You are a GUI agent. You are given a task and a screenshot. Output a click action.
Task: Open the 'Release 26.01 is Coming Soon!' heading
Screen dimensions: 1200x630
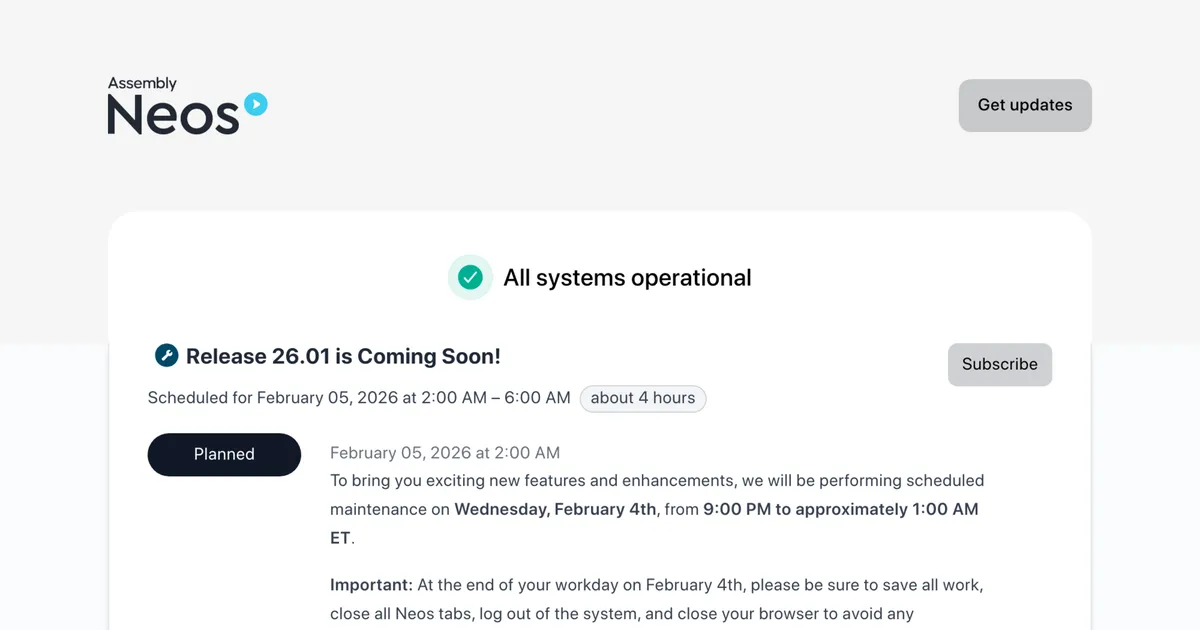344,356
